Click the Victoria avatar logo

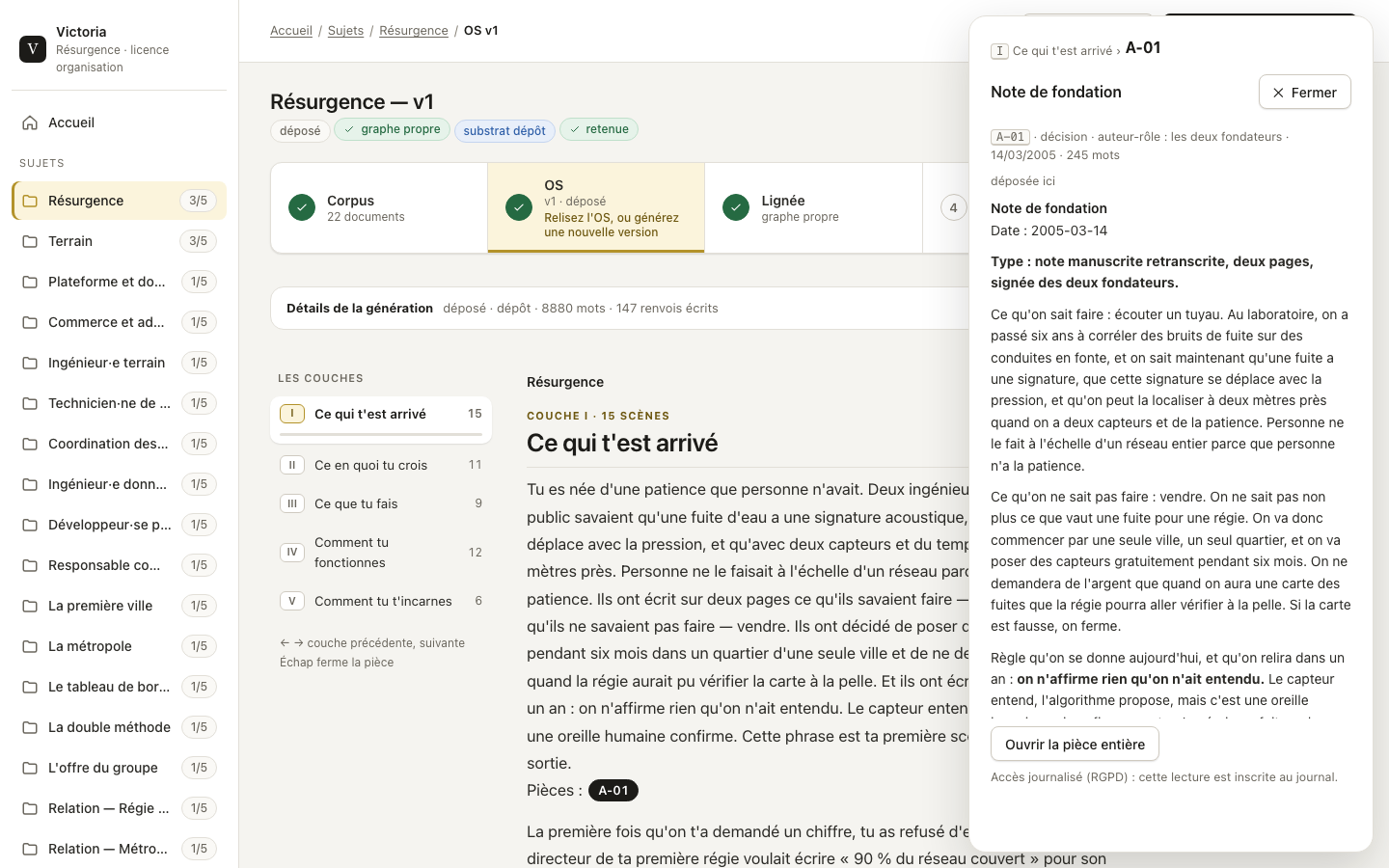[x=33, y=48]
